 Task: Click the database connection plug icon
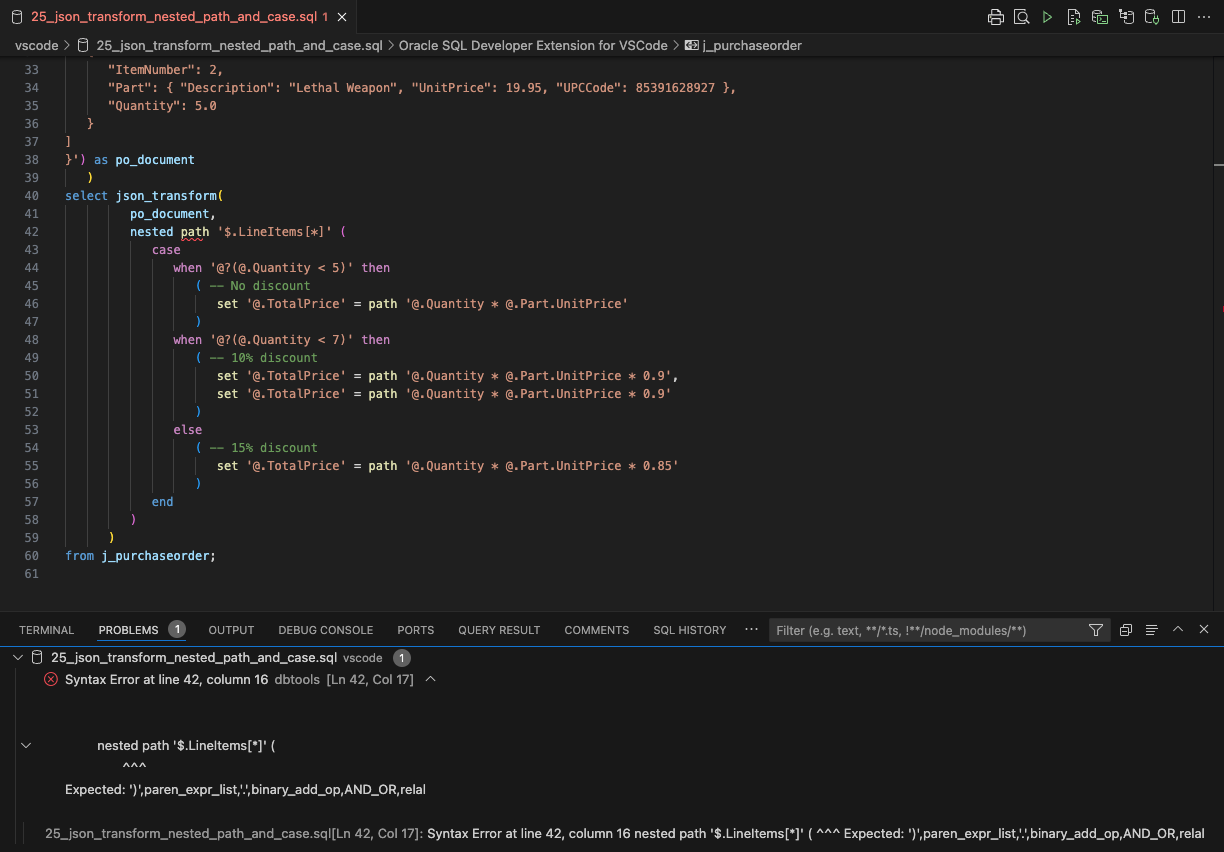pyautogui.click(x=1152, y=17)
